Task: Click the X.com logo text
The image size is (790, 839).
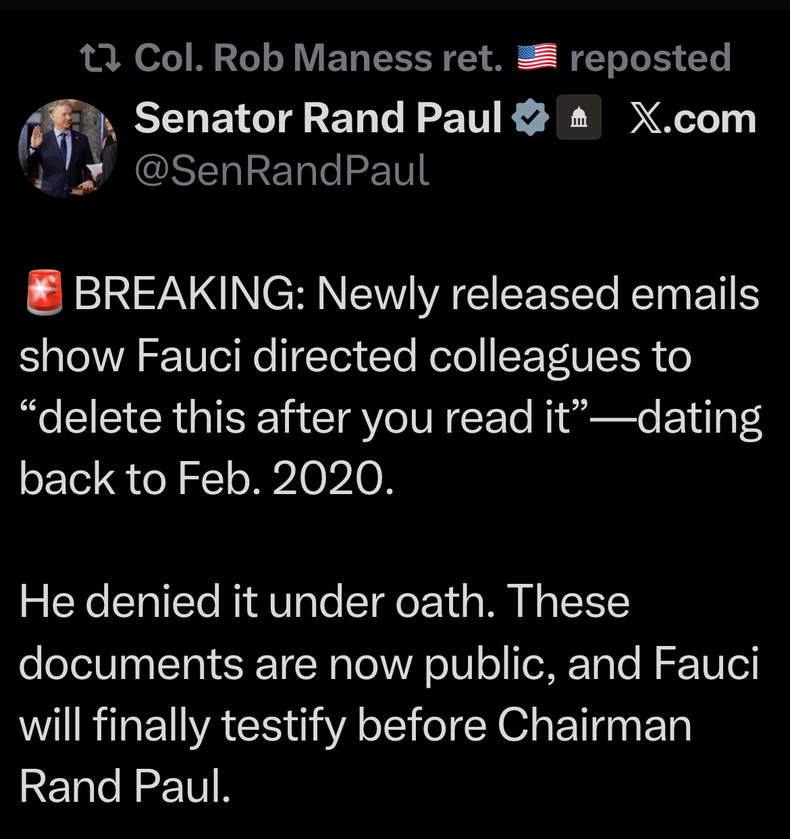Action: 693,119
